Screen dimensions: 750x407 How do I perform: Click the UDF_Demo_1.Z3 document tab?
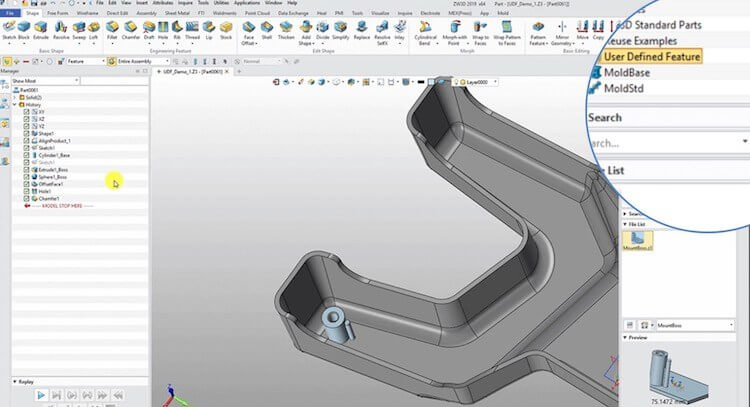(x=193, y=71)
